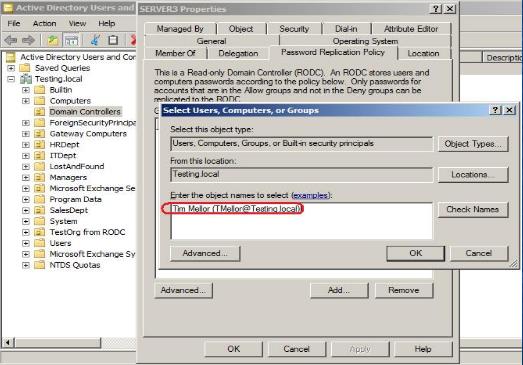
Task: Click the Cut scissors toolbar icon
Action: point(95,40)
